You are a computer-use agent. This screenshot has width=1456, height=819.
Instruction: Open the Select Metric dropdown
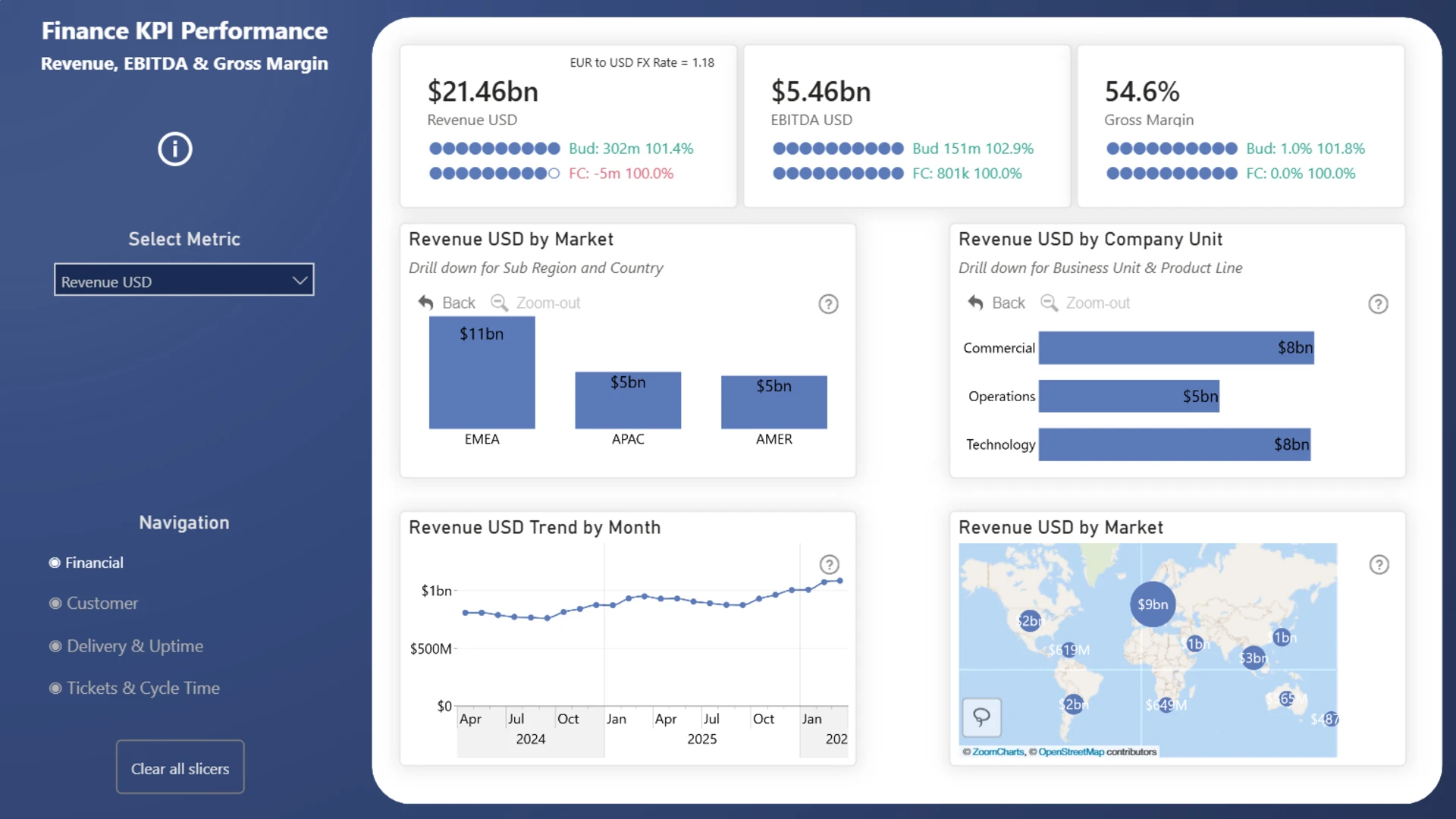(x=184, y=281)
